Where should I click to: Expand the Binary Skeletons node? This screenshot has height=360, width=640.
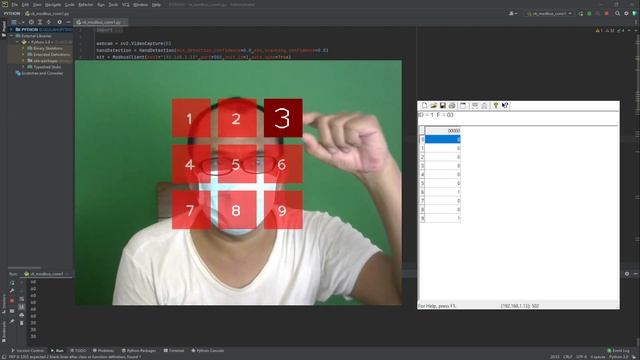point(23,48)
